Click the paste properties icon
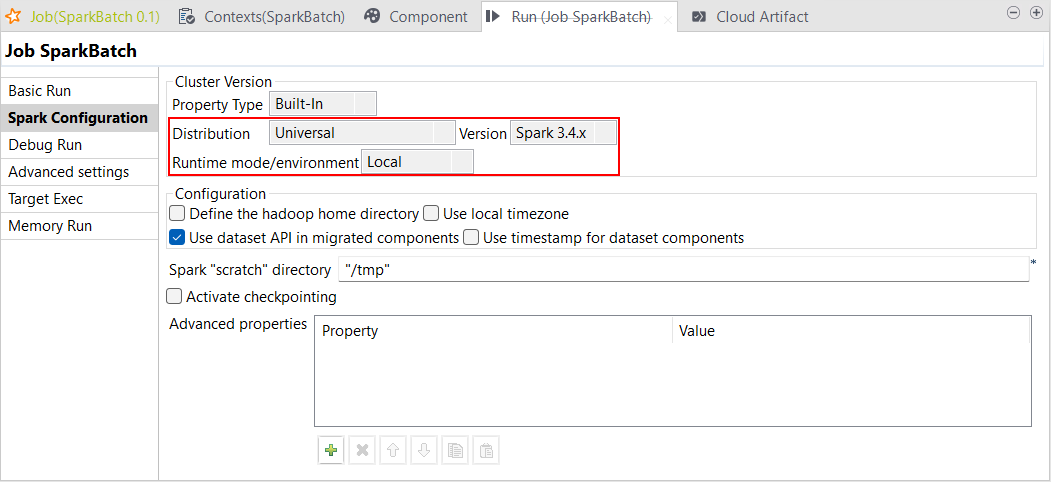This screenshot has width=1051, height=482. click(x=485, y=451)
